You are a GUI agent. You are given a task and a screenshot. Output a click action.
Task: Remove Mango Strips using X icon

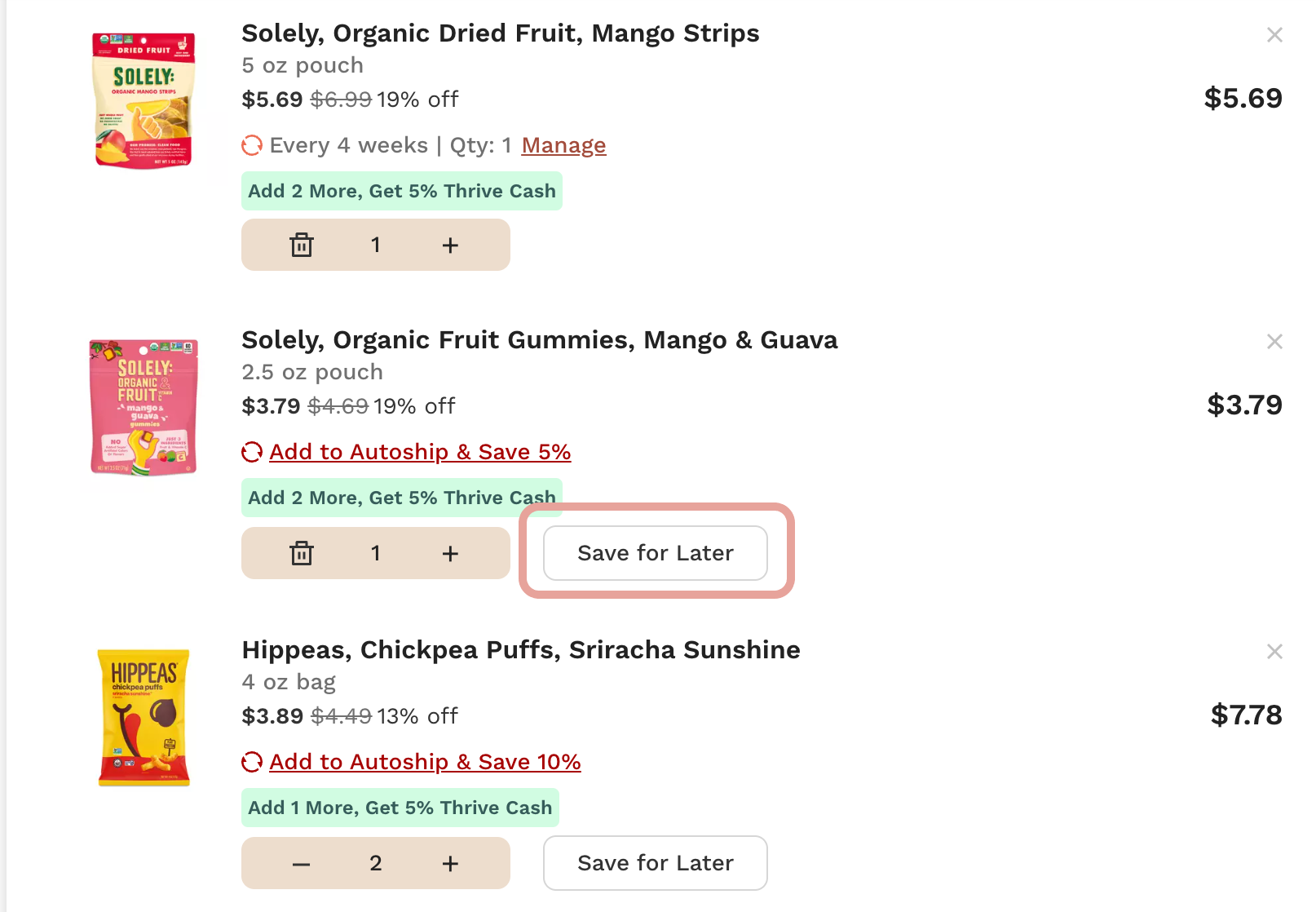pos(1274,35)
